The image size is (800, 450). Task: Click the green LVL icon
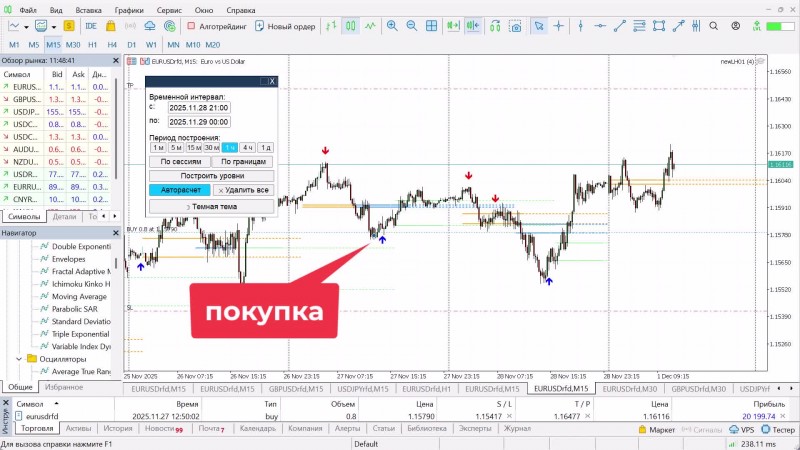757,26
